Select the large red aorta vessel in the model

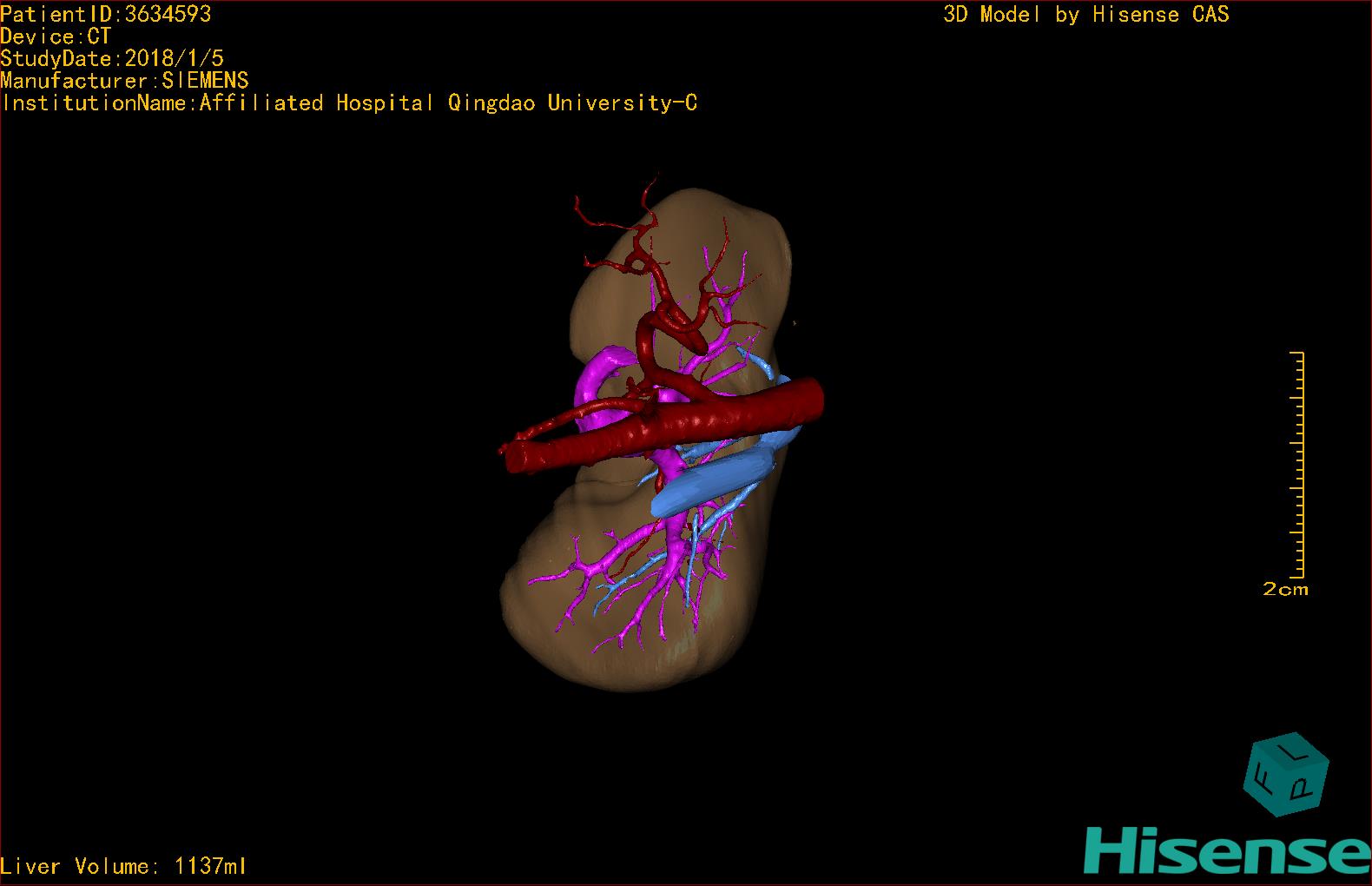click(664, 426)
